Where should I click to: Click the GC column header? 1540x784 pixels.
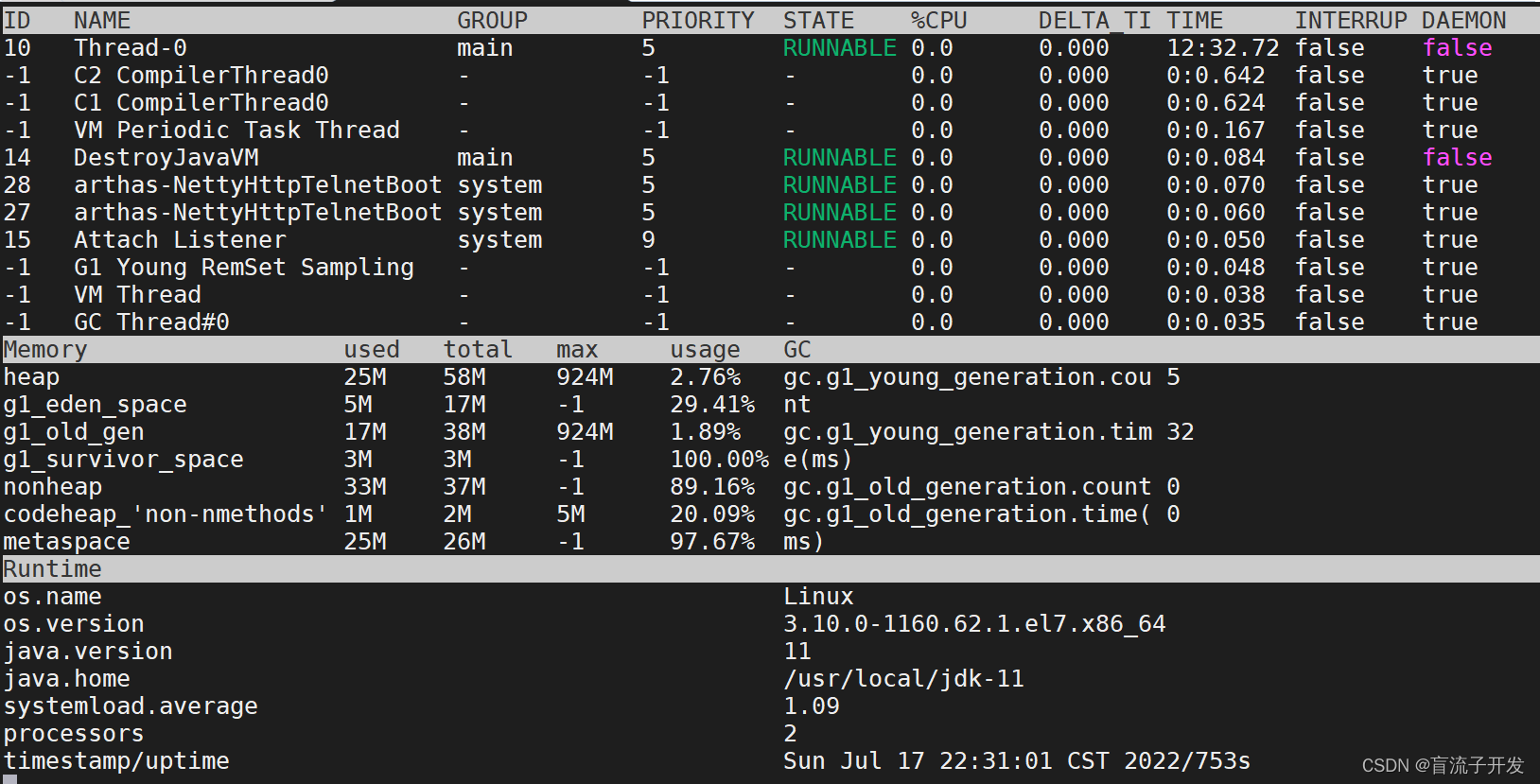pyautogui.click(x=796, y=349)
